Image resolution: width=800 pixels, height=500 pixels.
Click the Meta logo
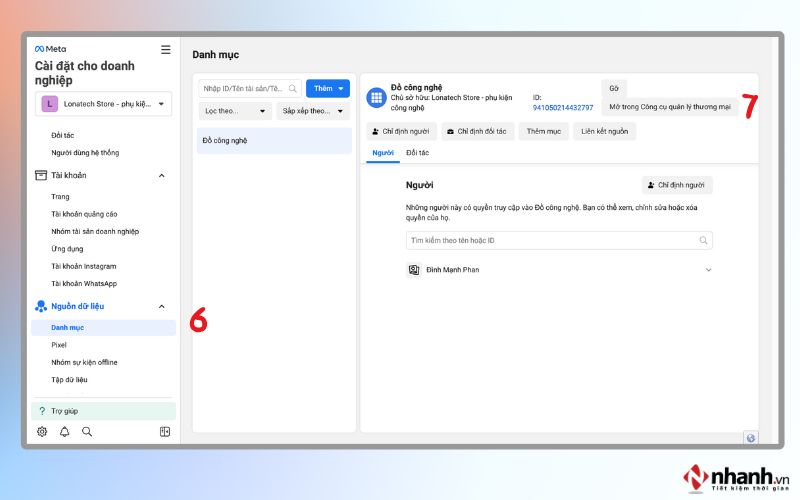click(x=51, y=49)
